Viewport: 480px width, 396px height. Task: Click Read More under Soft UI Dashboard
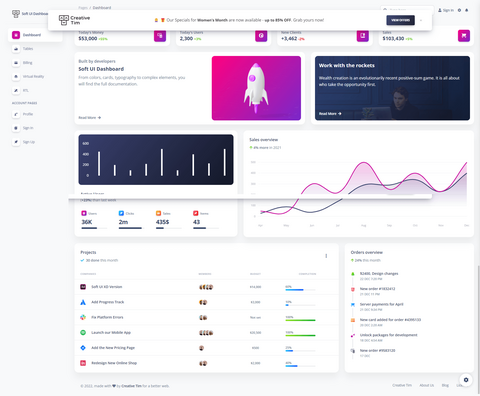pyautogui.click(x=90, y=118)
